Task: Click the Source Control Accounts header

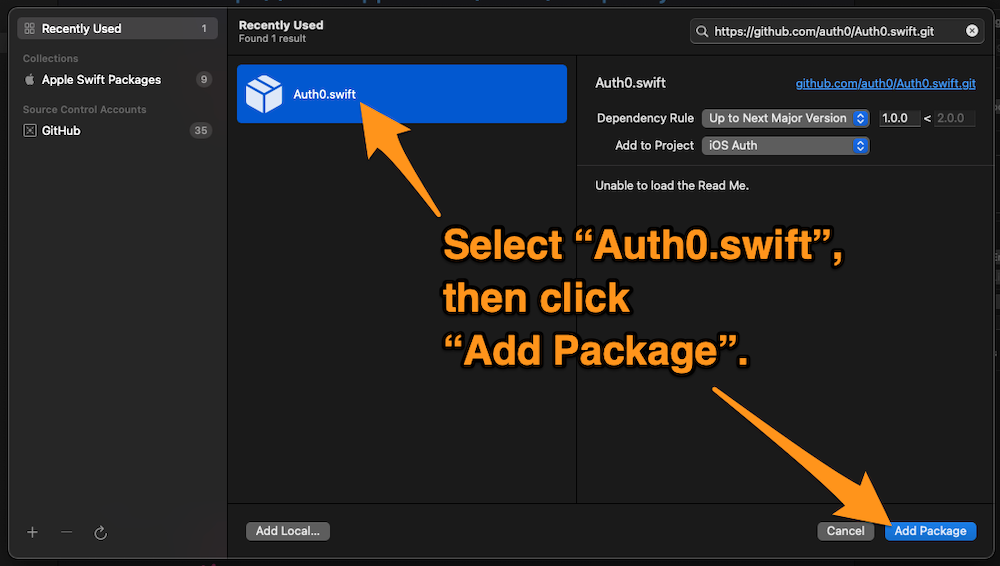Action: (85, 109)
